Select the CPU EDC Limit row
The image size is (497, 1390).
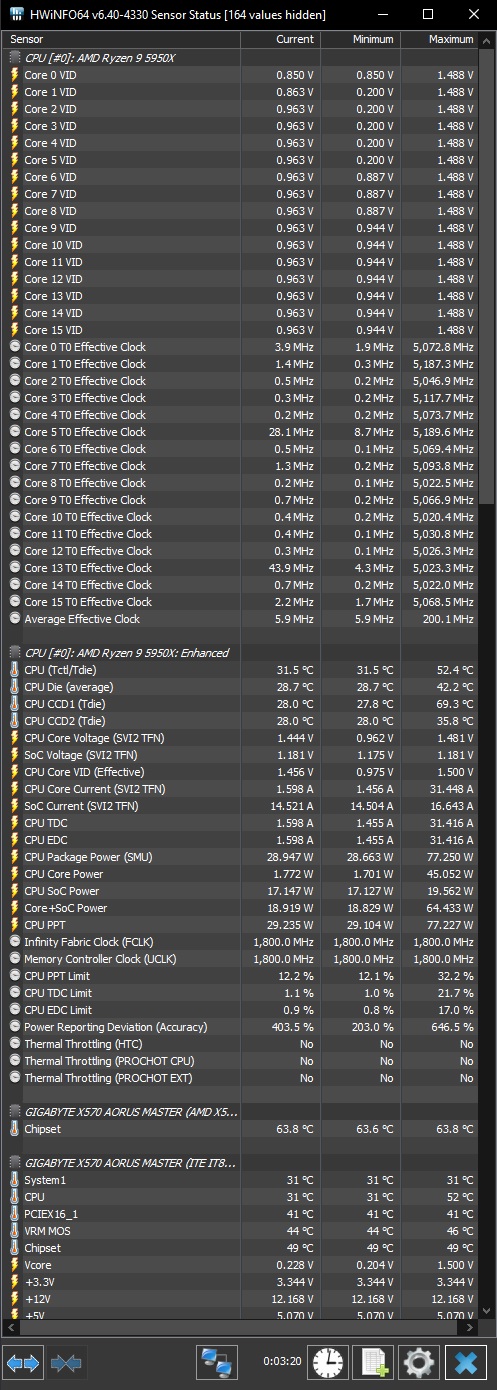(x=241, y=1010)
